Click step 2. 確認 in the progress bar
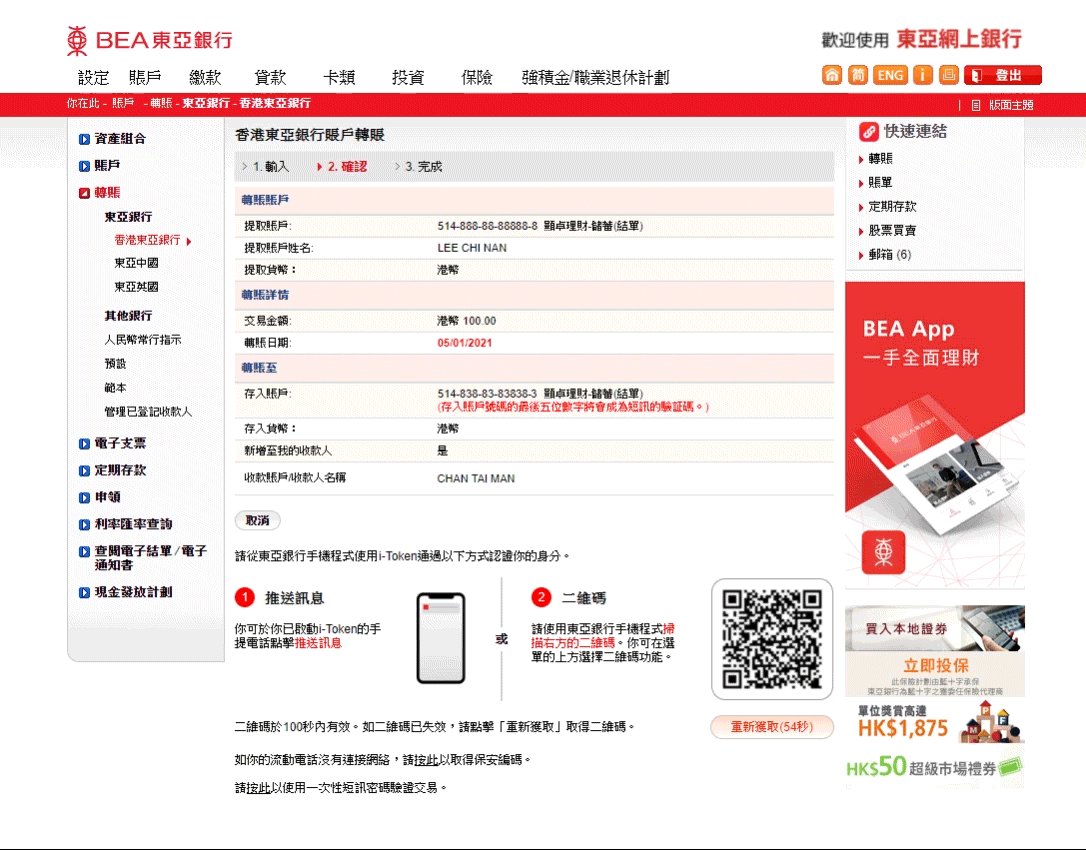 point(347,167)
